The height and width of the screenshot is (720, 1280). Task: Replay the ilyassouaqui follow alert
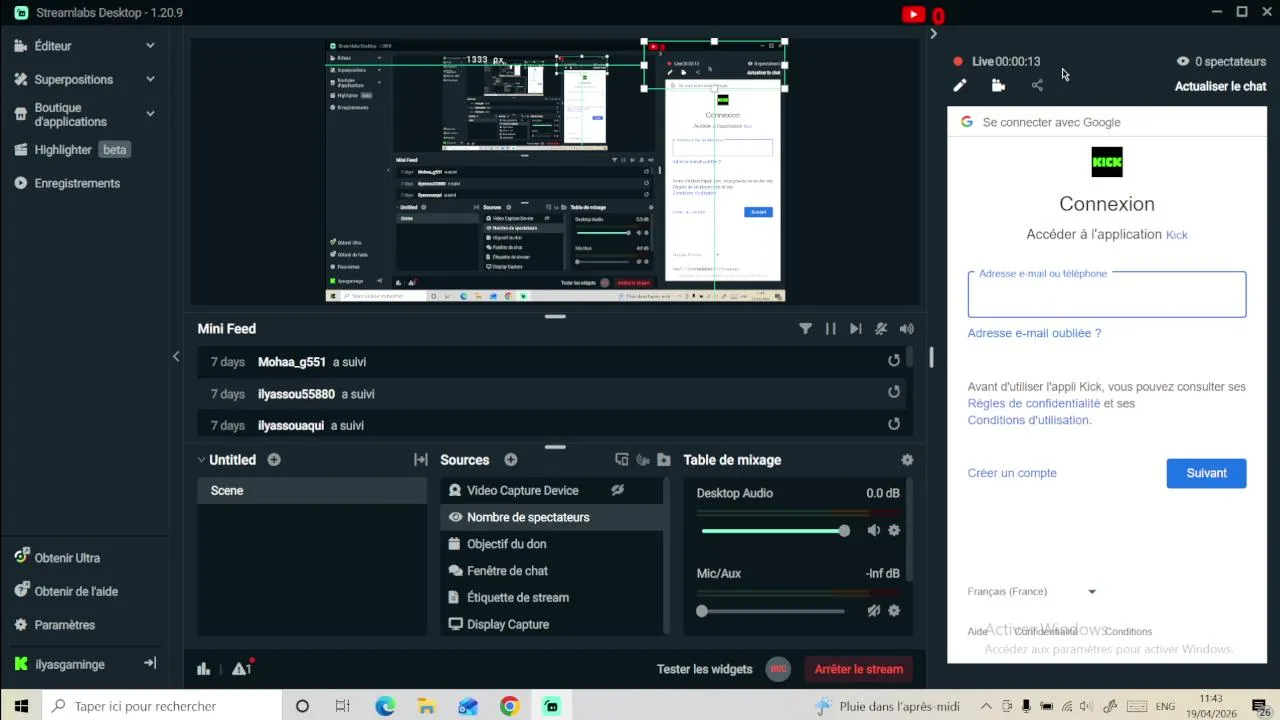pos(894,425)
